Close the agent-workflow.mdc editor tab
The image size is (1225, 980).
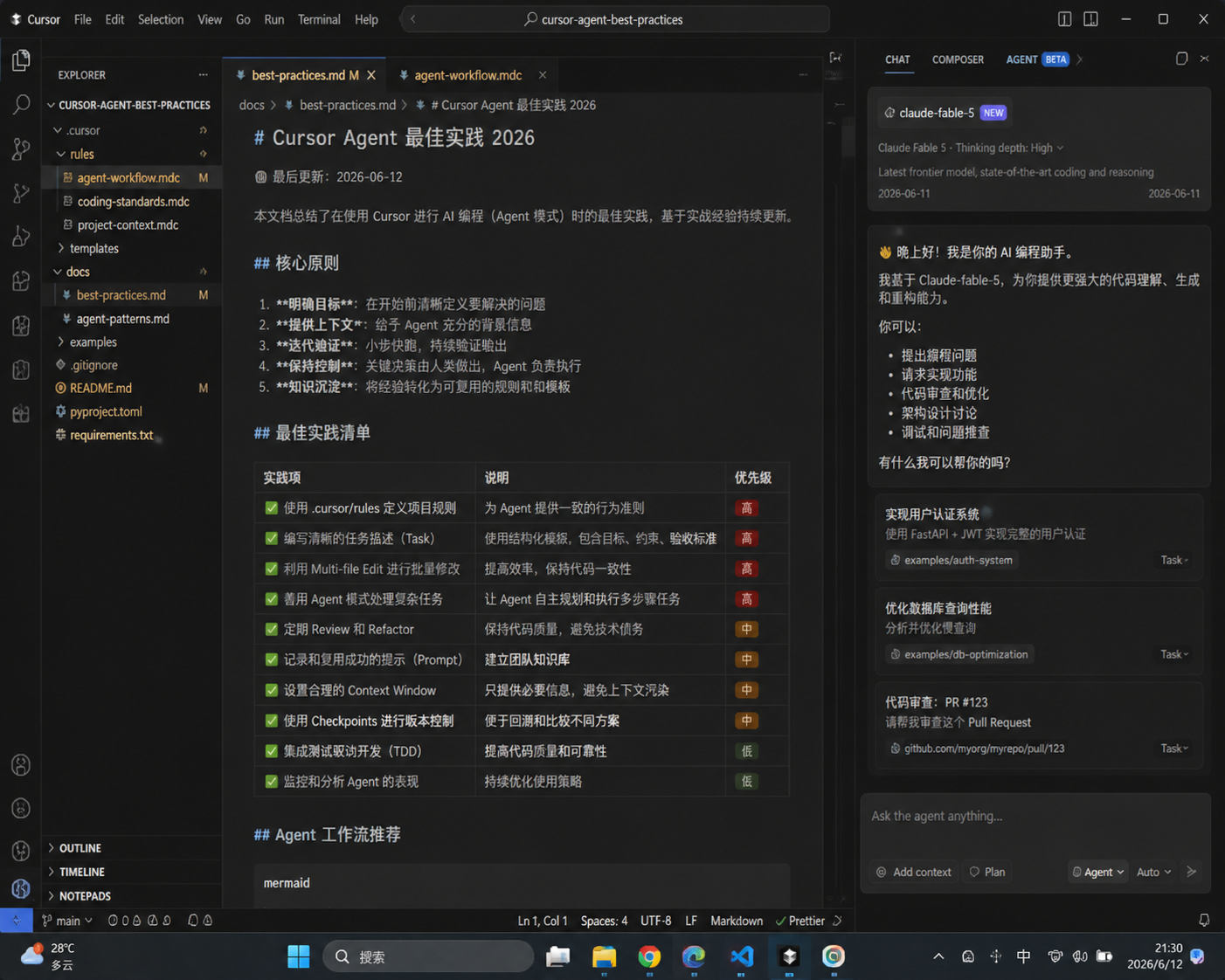tap(543, 75)
